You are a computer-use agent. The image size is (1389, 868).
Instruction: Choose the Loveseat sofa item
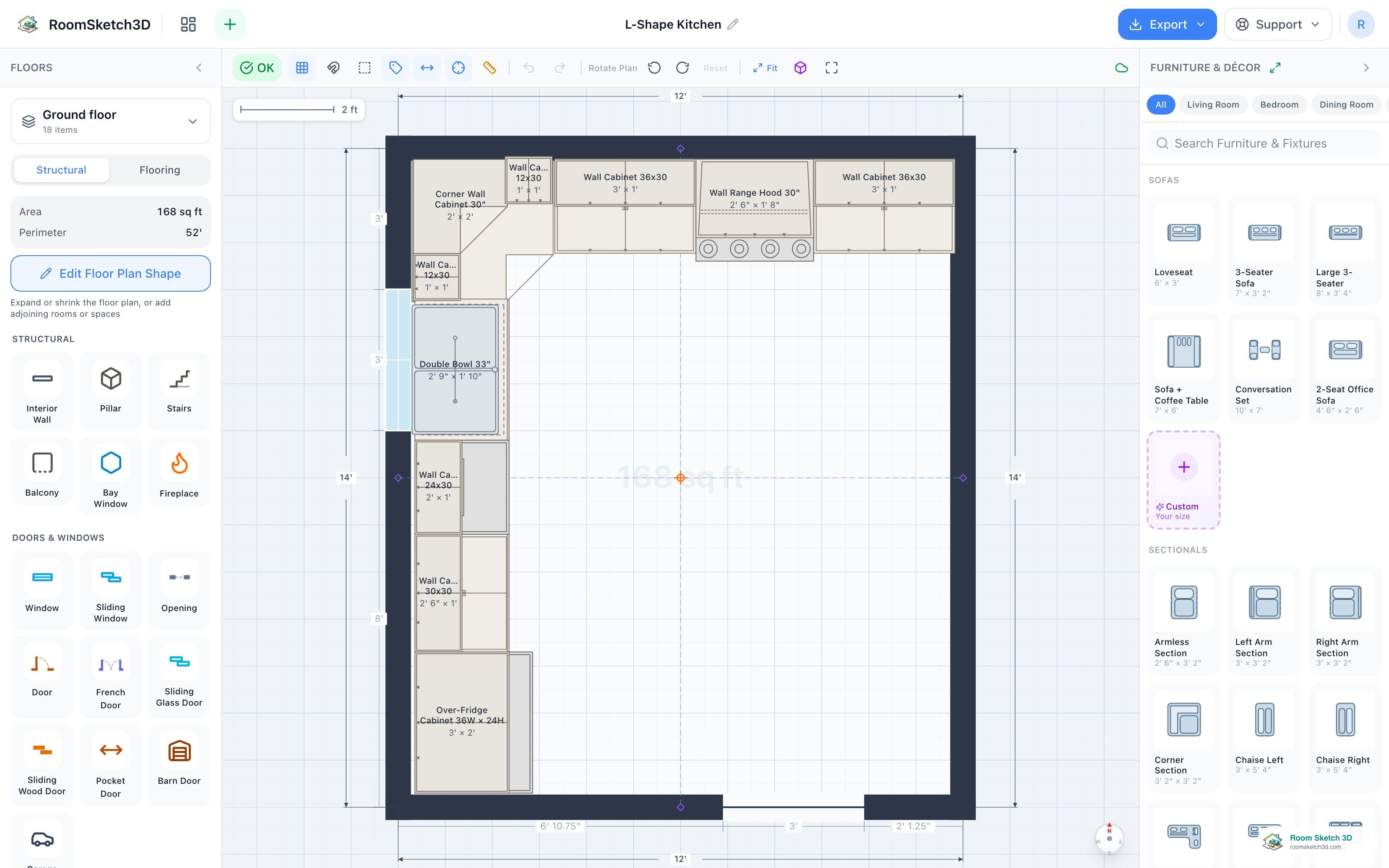click(x=1184, y=250)
